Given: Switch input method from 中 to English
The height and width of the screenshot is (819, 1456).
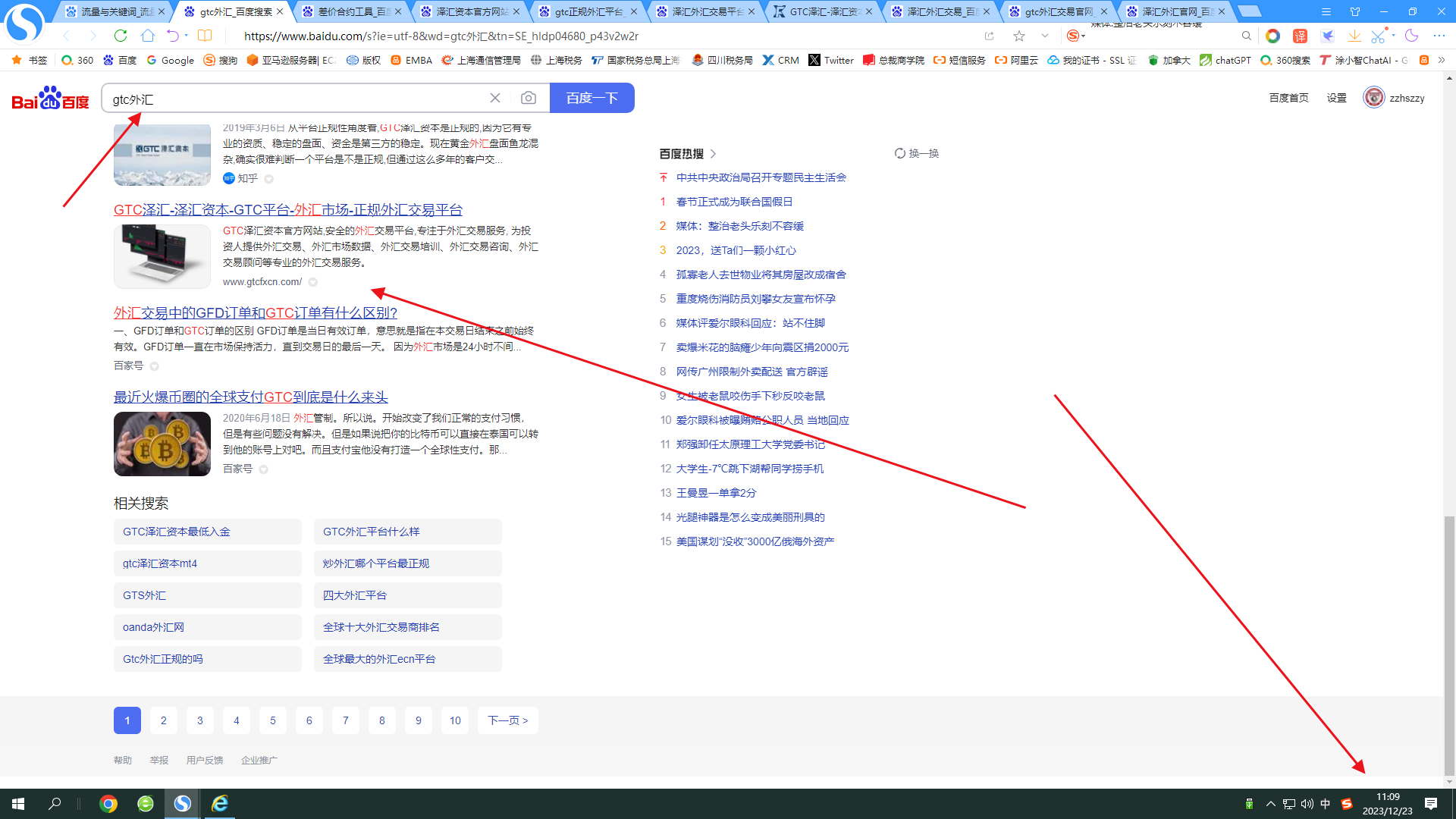Looking at the screenshot, I should [x=1326, y=804].
